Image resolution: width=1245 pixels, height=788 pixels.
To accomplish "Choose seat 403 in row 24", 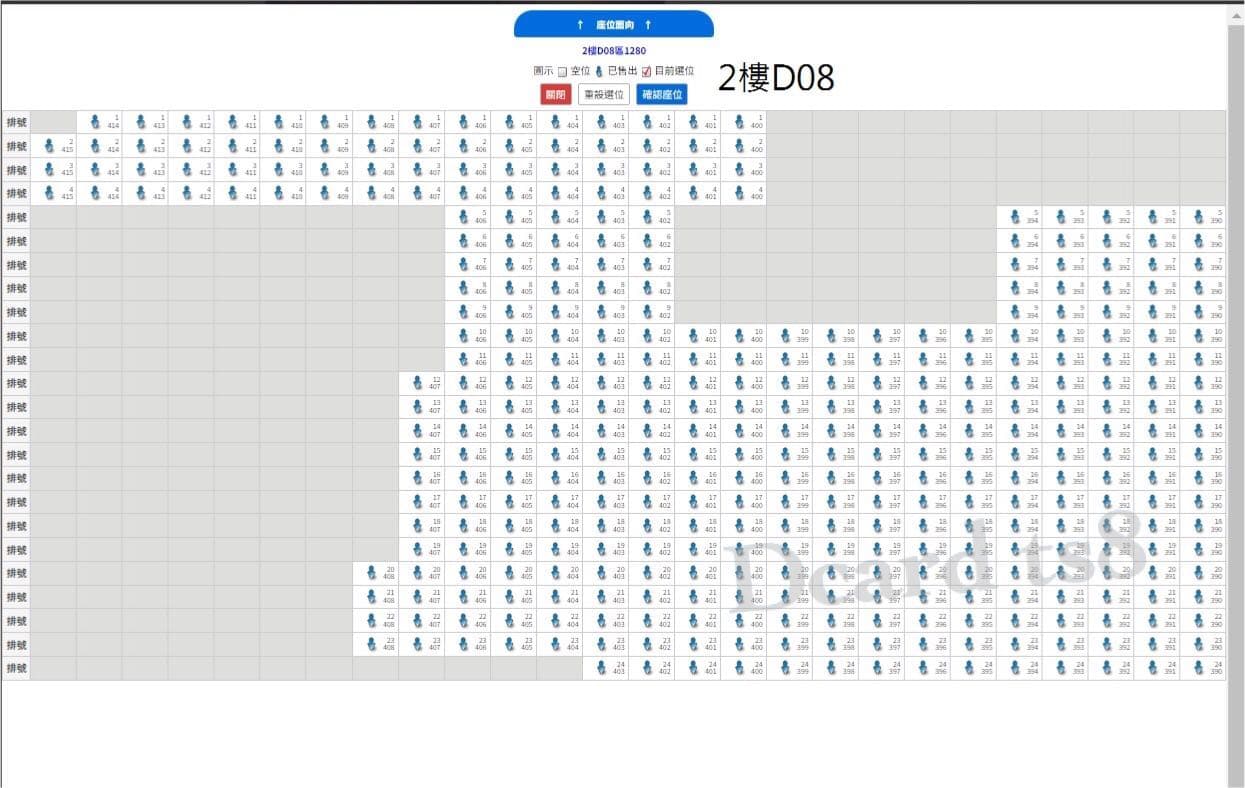I will (x=606, y=668).
